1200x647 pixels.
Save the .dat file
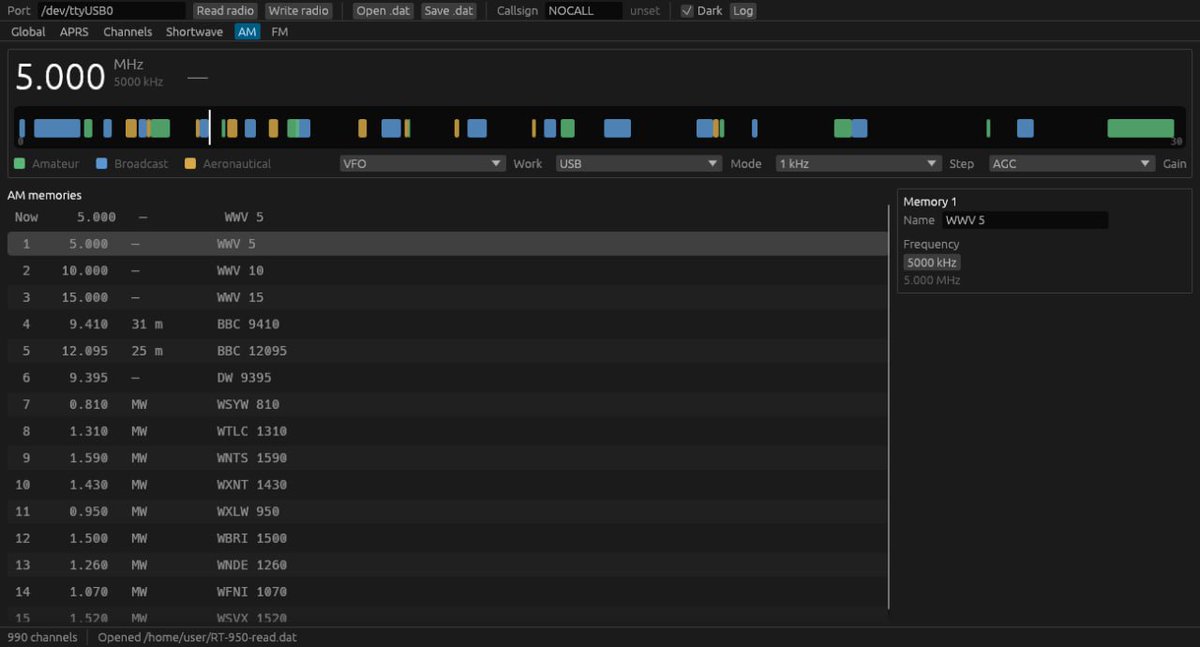pyautogui.click(x=449, y=11)
